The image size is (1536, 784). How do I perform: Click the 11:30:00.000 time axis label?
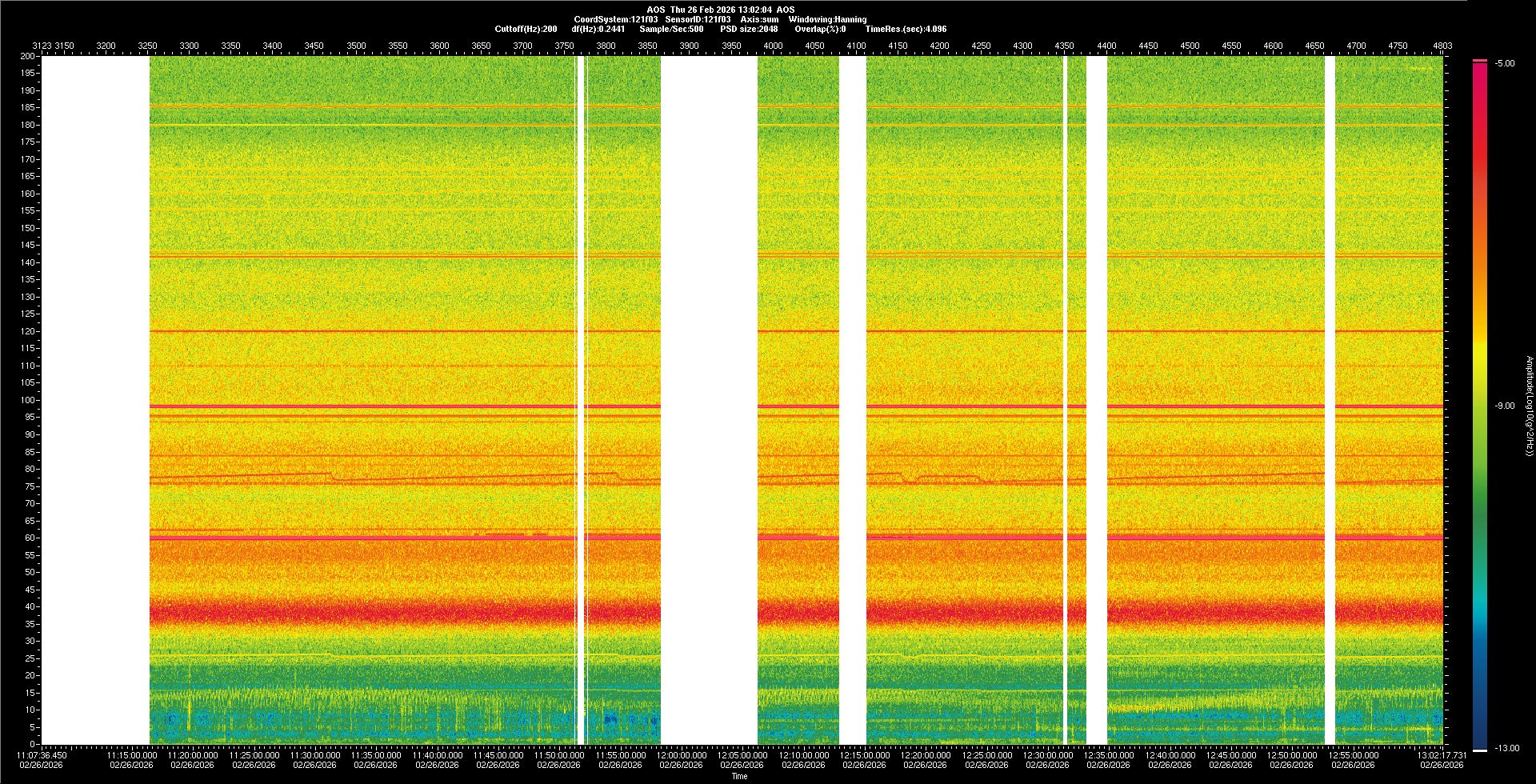[315, 754]
